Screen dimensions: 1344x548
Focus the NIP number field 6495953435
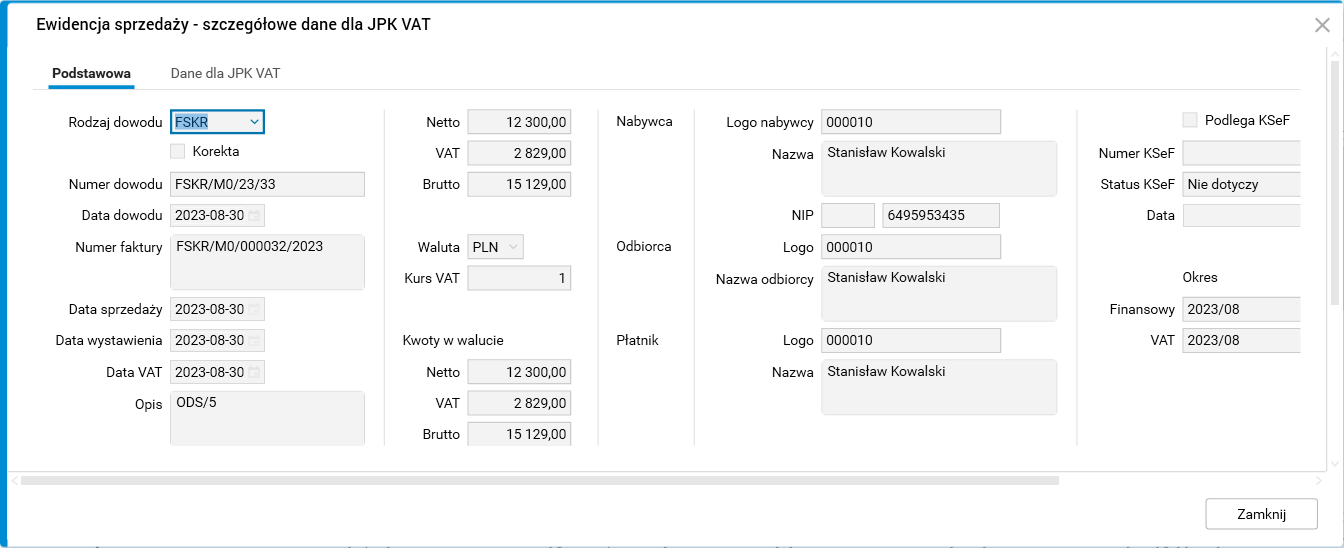(941, 215)
